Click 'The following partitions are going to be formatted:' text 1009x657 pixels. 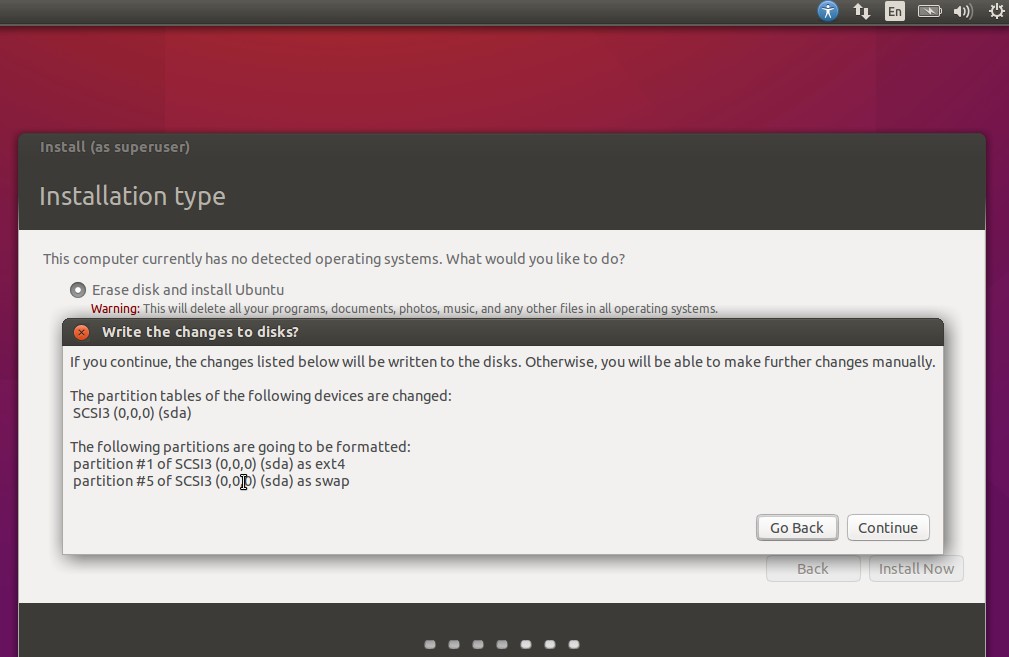[240, 447]
